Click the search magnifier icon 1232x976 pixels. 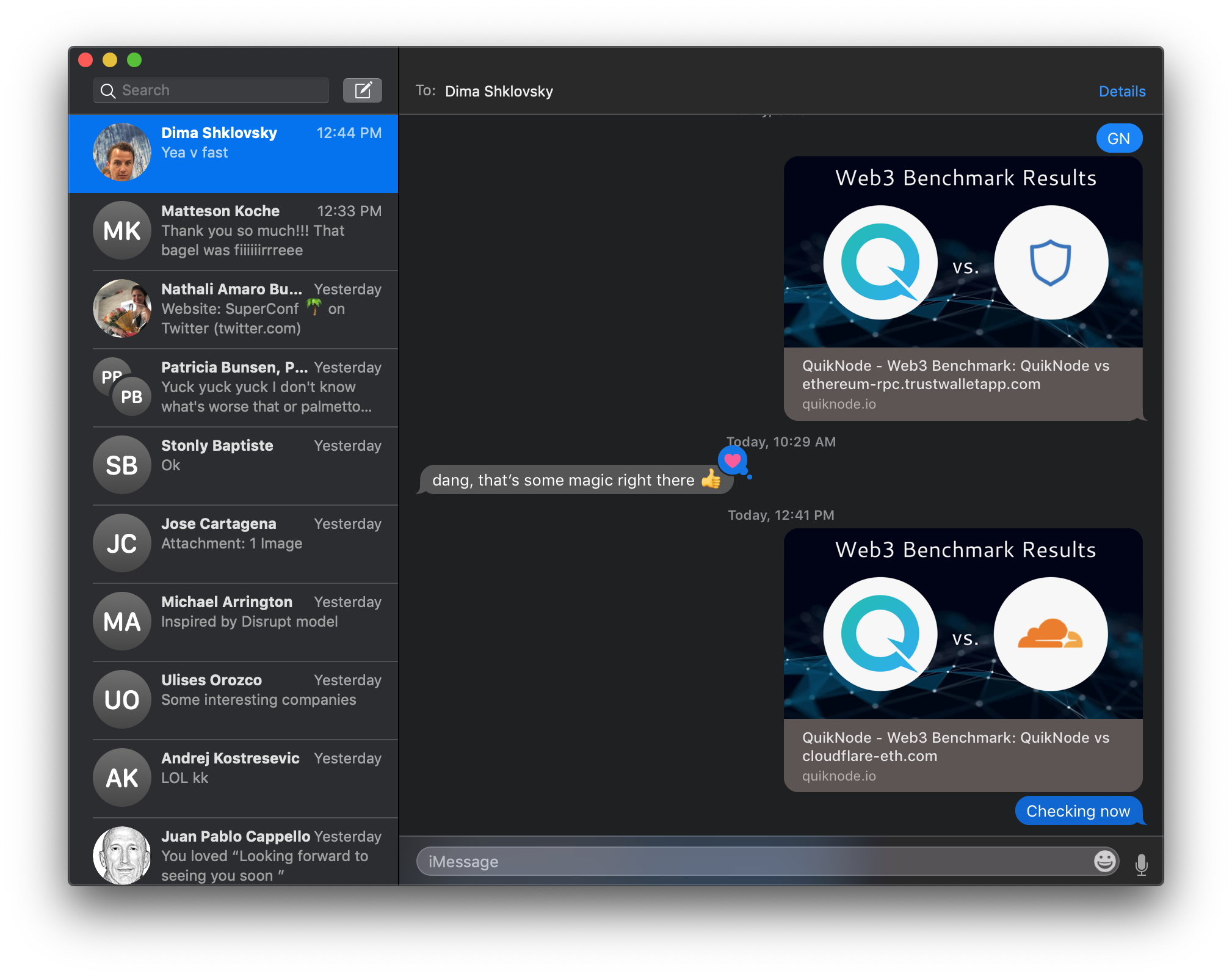(x=108, y=91)
